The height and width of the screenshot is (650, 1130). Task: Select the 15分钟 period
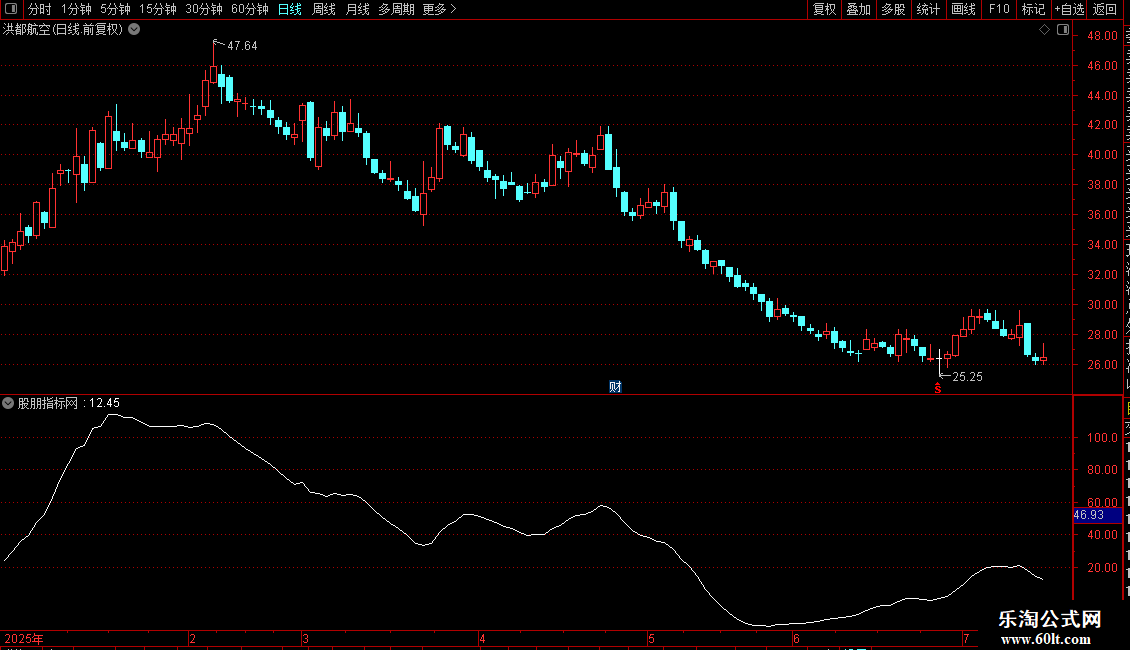[x=158, y=9]
